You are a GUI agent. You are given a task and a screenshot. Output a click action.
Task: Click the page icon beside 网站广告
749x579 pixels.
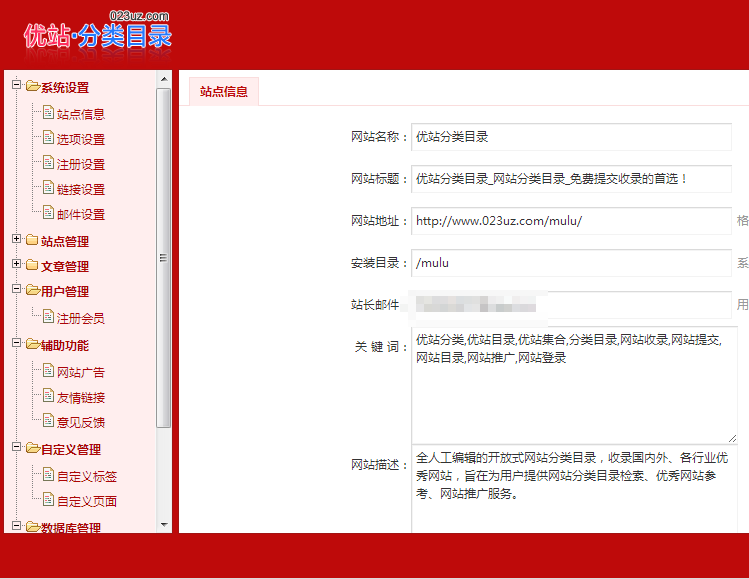point(48,370)
